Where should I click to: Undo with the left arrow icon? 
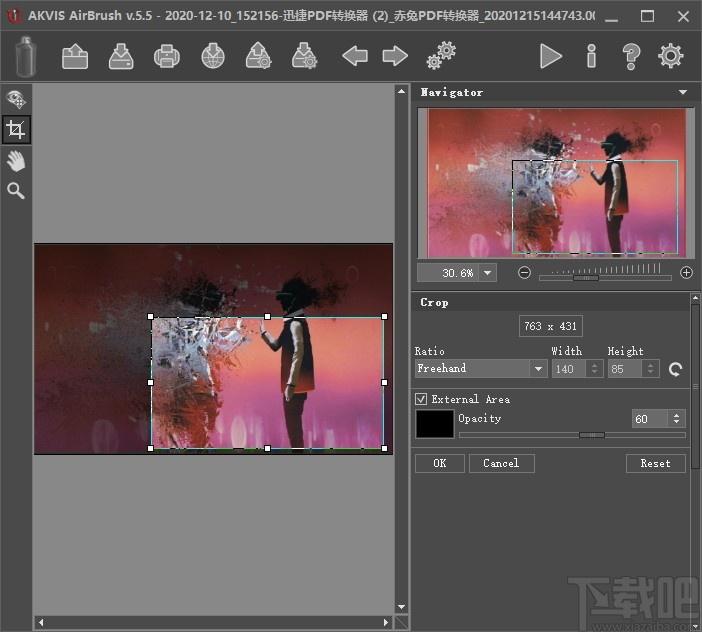coord(355,56)
